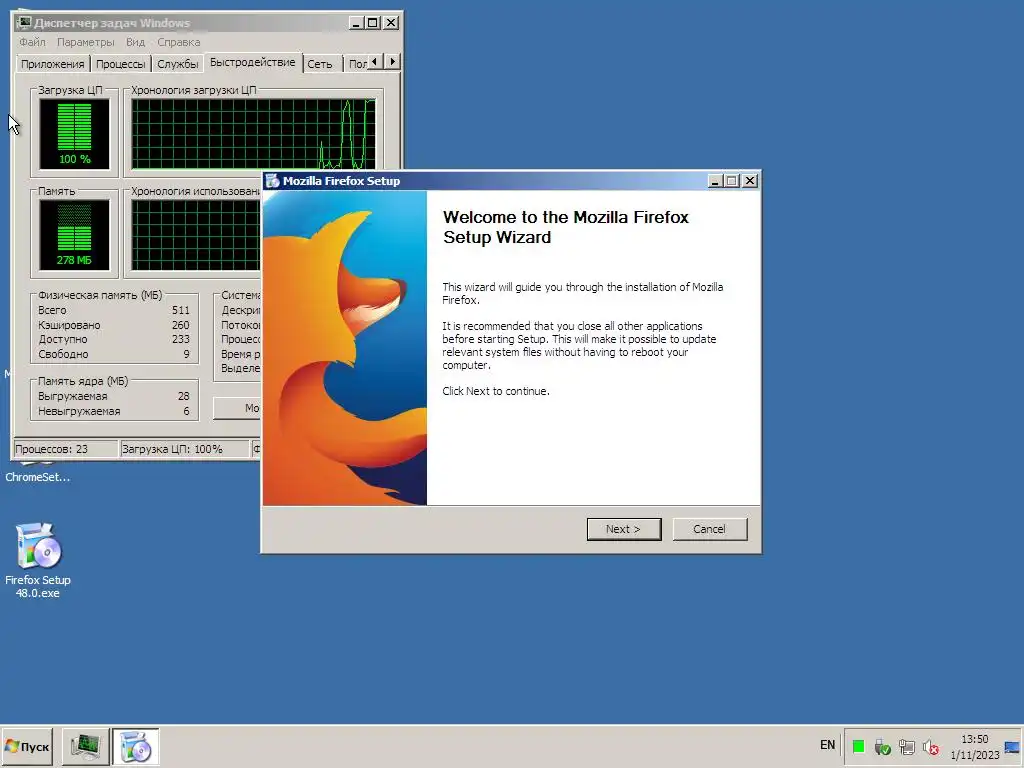Image resolution: width=1024 pixels, height=768 pixels.
Task: Open the Параметры menu
Action: (86, 42)
